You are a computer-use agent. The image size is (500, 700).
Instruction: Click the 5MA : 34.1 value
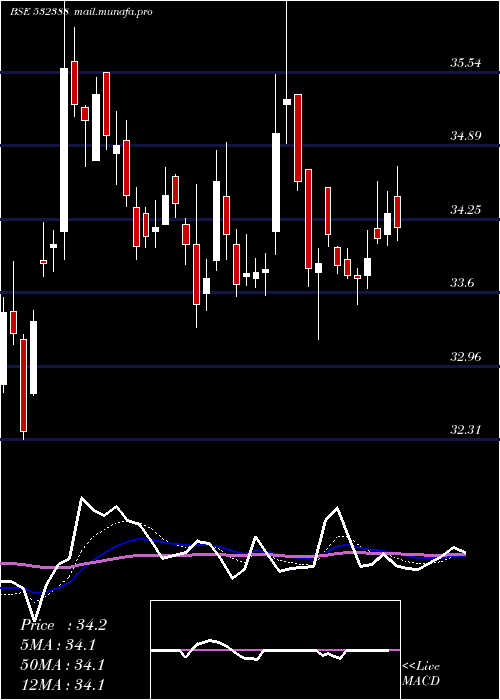click(x=58, y=645)
